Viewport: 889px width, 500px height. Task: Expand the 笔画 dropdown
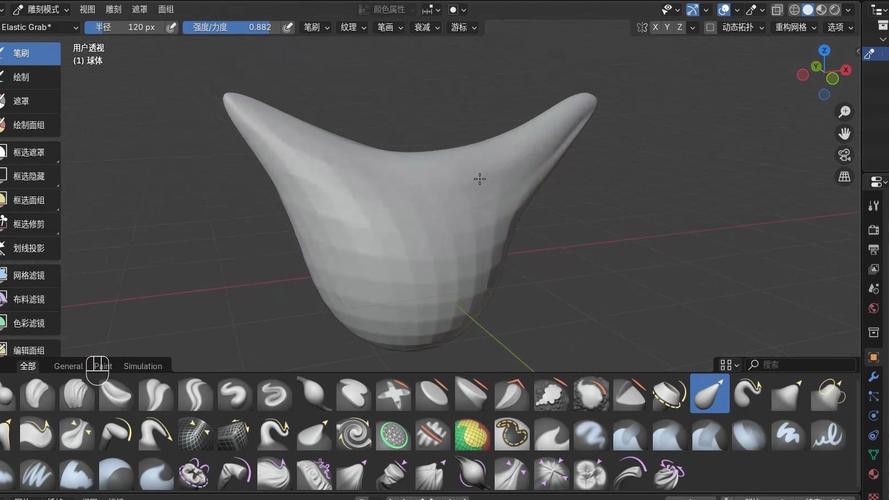(x=390, y=27)
